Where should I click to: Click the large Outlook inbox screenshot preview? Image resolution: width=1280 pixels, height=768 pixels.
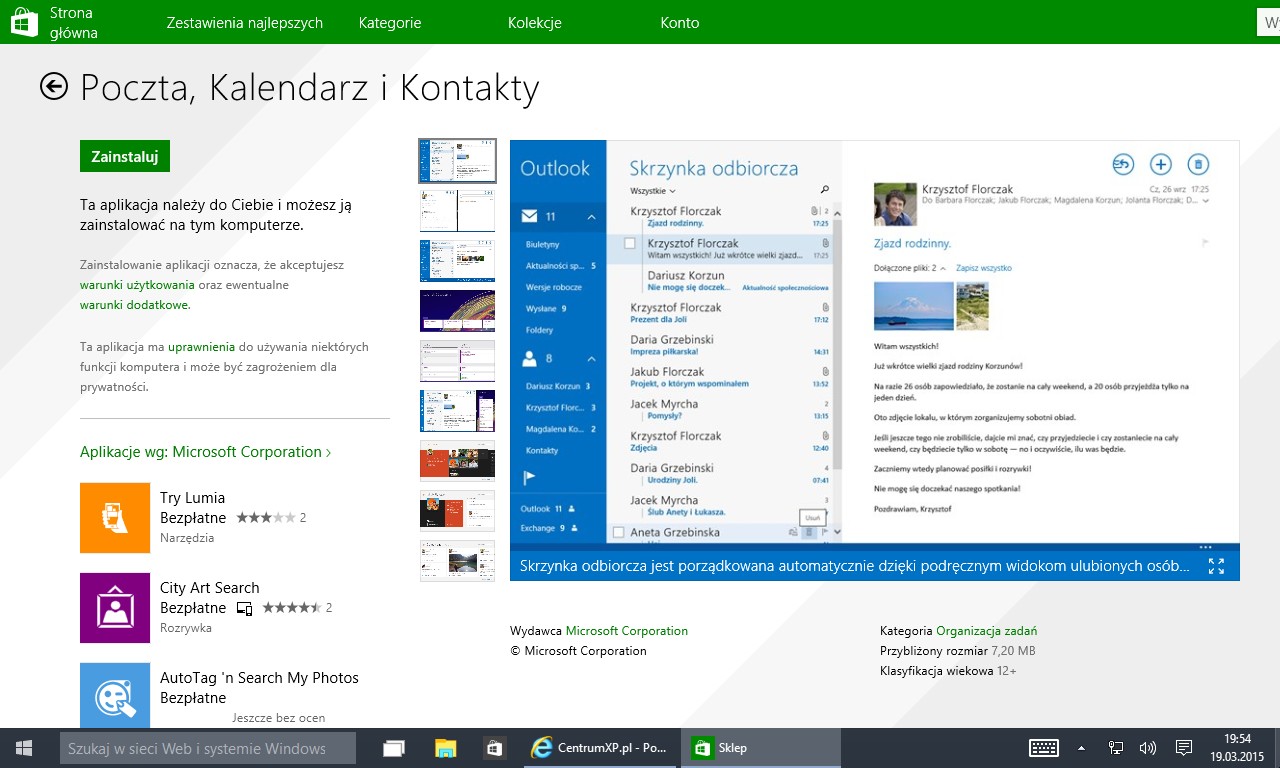coord(875,342)
